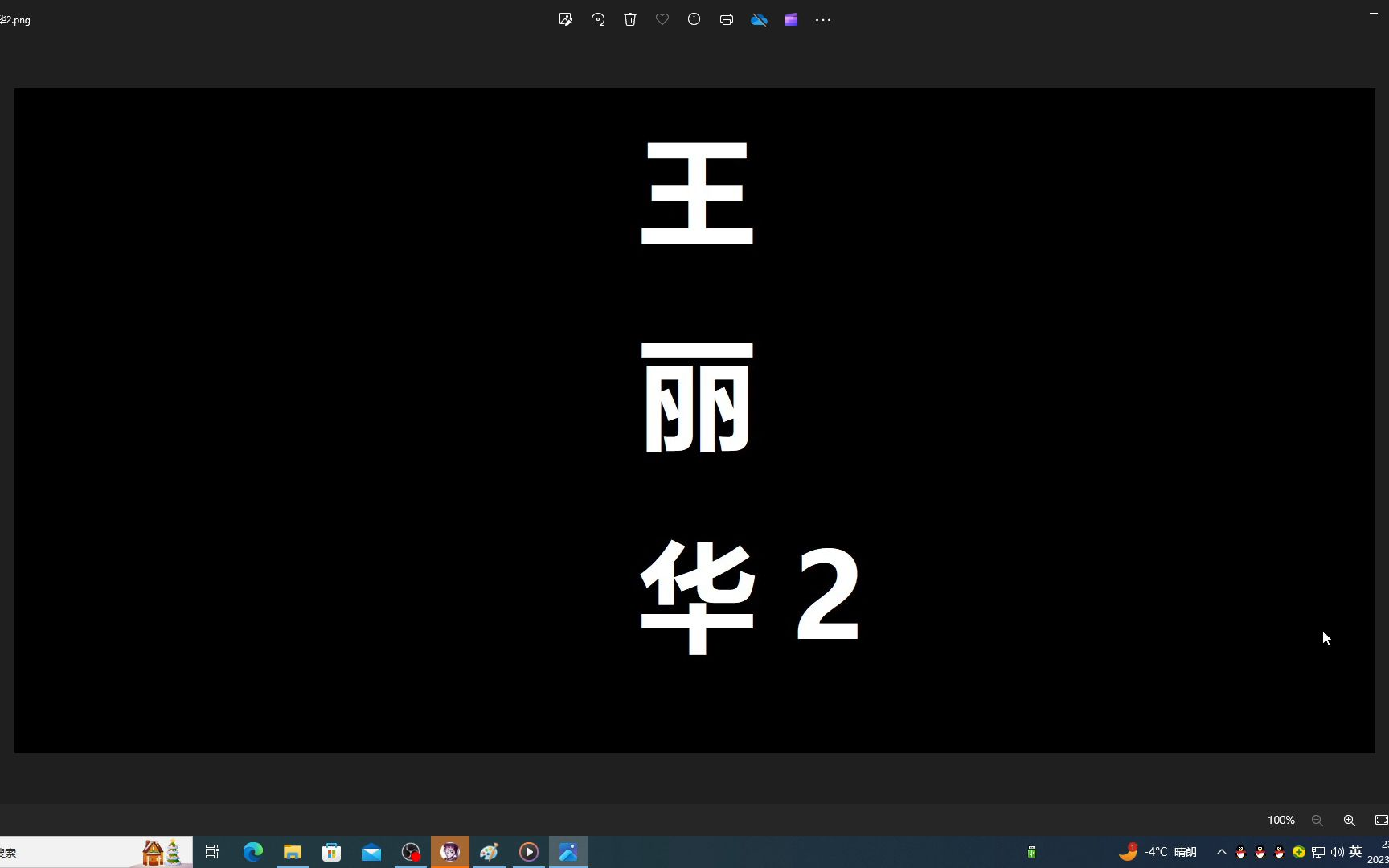Rotate the photo with the rotate icon
The image size is (1389, 868).
click(598, 19)
